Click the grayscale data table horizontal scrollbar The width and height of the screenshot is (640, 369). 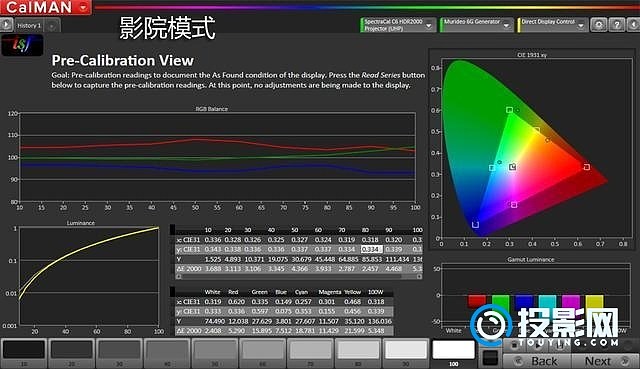pyautogui.click(x=299, y=276)
